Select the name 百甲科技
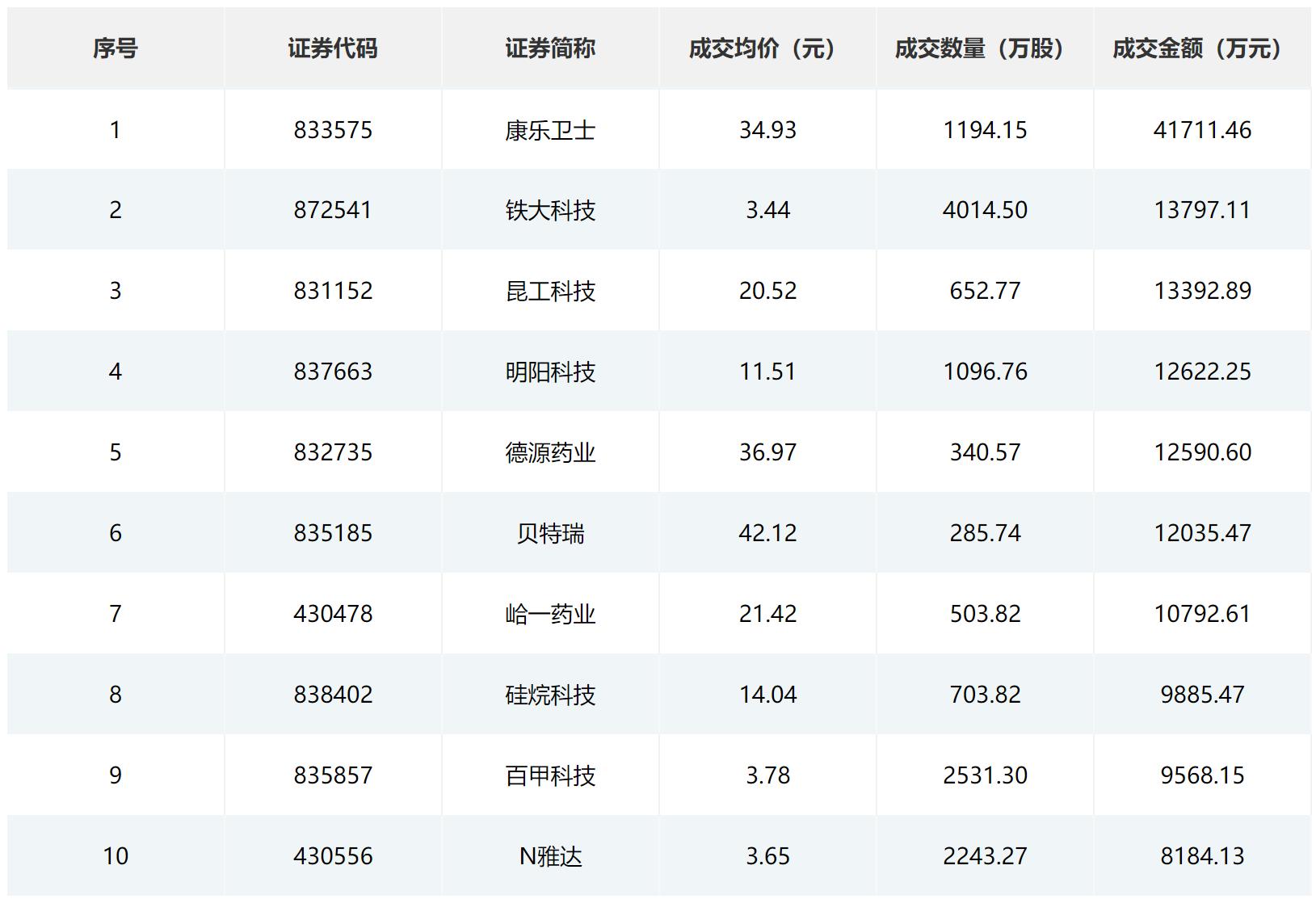Viewport: 1316px width, 899px height. click(x=550, y=775)
